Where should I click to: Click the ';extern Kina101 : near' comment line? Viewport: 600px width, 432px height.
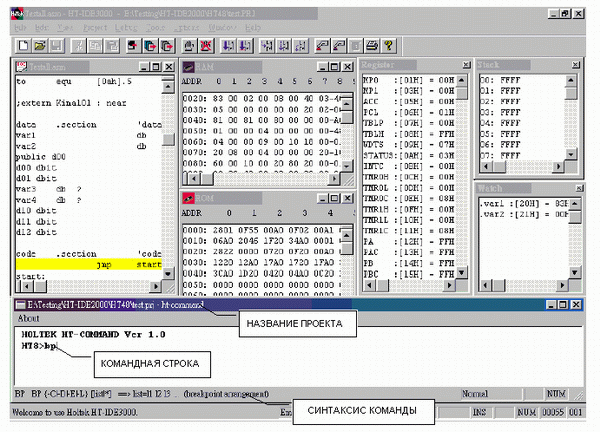tap(71, 103)
